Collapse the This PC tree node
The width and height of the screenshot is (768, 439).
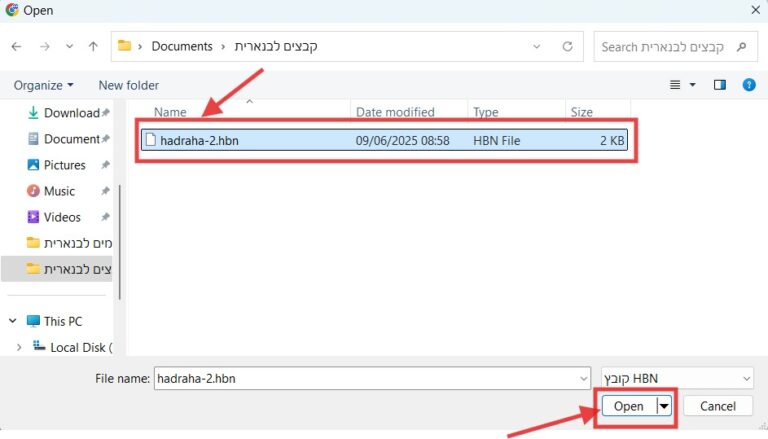tap(13, 321)
